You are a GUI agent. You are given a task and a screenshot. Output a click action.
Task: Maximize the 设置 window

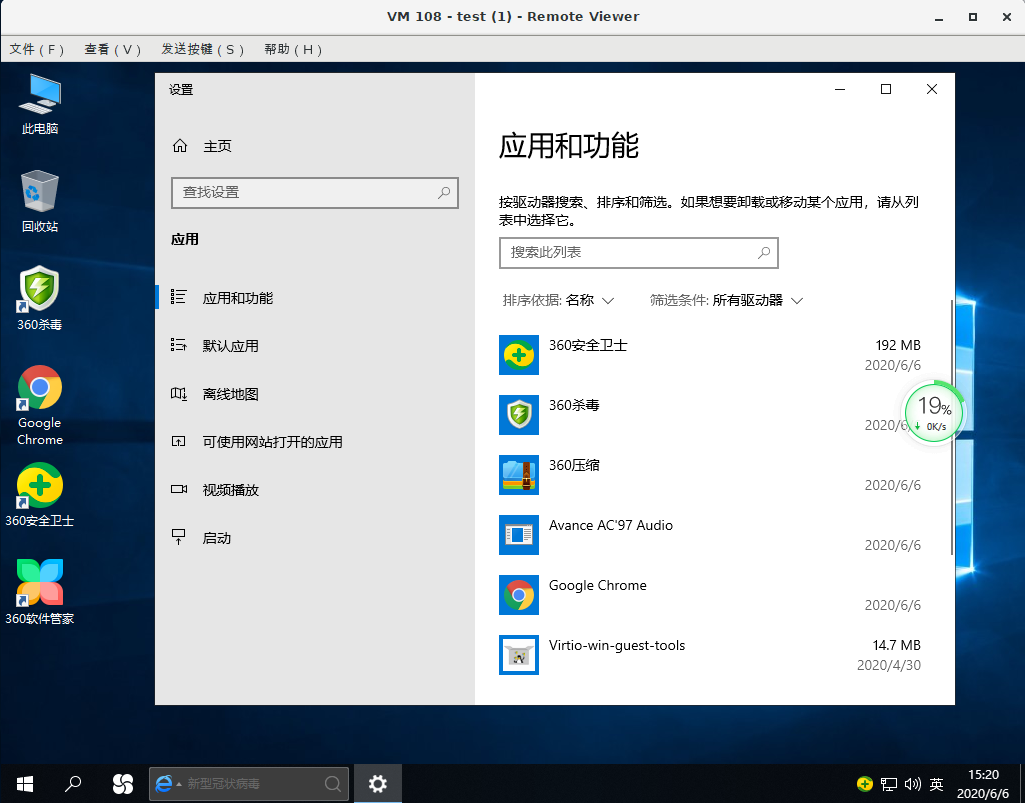point(886,89)
